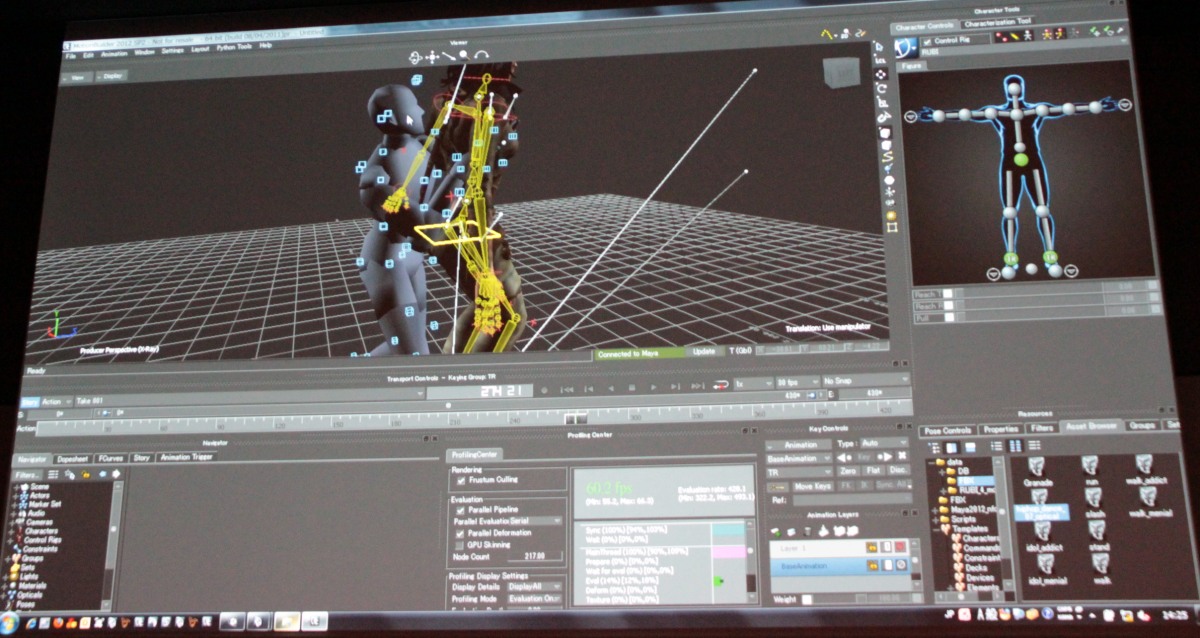Disable the Parallel Pipeline checkbox
The image size is (1200, 638).
460,509
